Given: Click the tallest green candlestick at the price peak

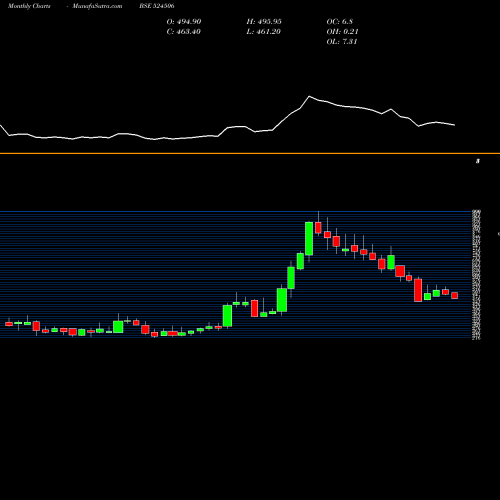Looking at the screenshot, I should point(309,239).
